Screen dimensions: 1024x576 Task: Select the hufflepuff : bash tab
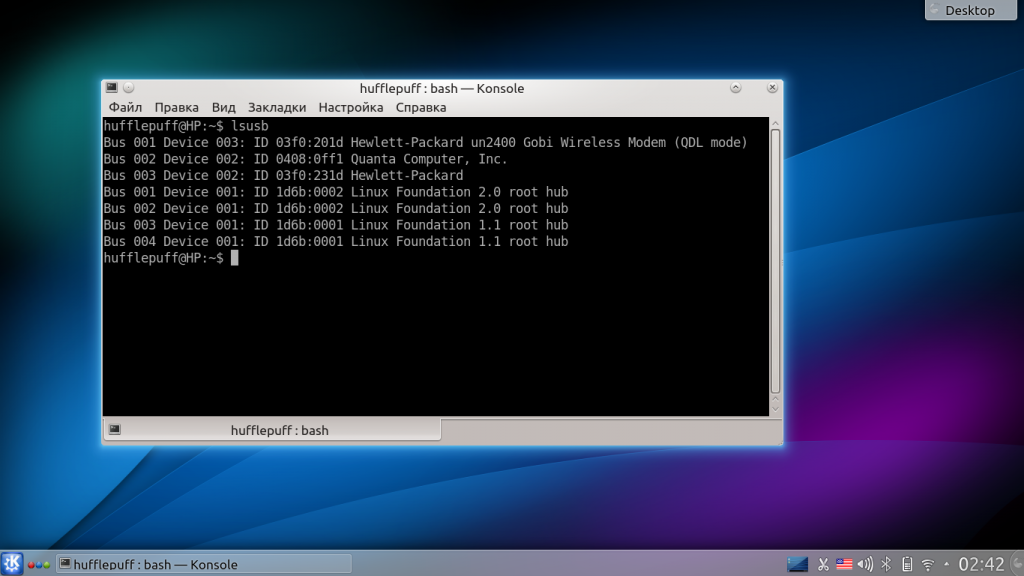pyautogui.click(x=272, y=430)
